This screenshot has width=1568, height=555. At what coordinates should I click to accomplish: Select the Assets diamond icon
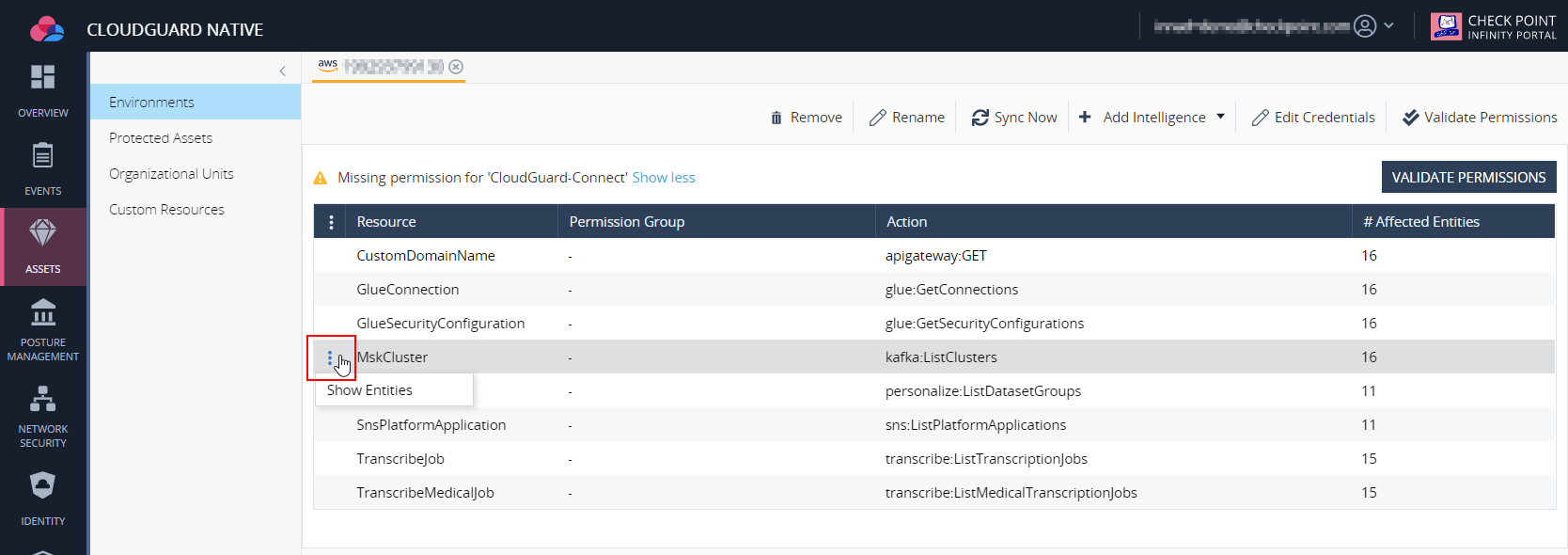pos(43,232)
